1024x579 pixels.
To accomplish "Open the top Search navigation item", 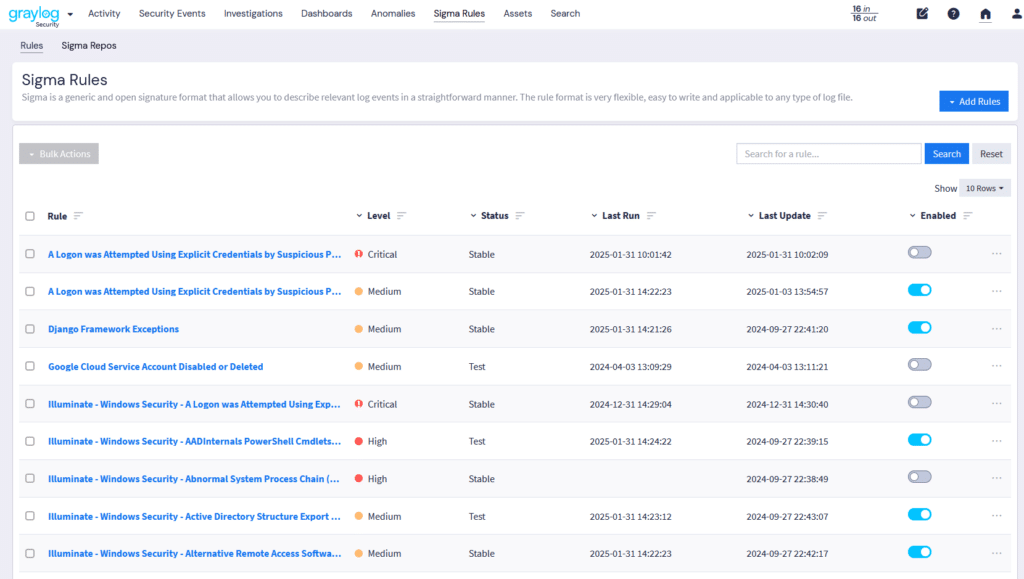I will click(565, 13).
